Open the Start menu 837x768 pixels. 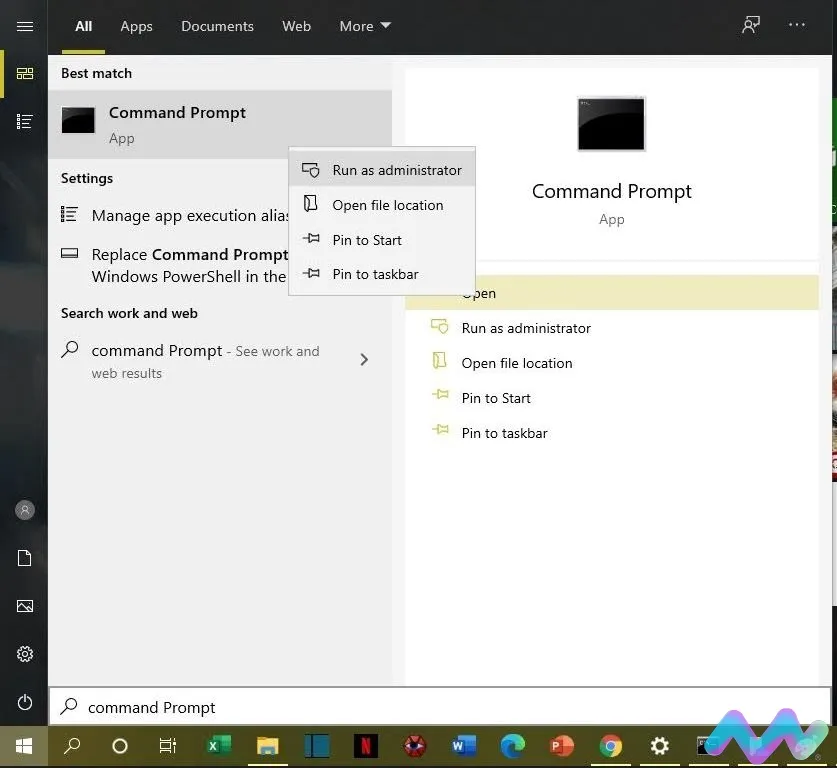point(22,746)
